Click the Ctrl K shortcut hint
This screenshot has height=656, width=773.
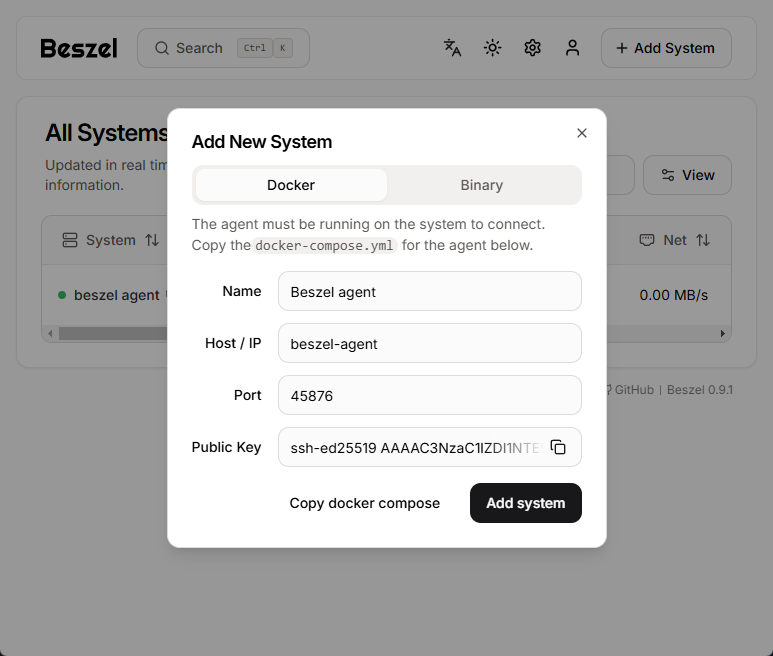click(x=265, y=48)
